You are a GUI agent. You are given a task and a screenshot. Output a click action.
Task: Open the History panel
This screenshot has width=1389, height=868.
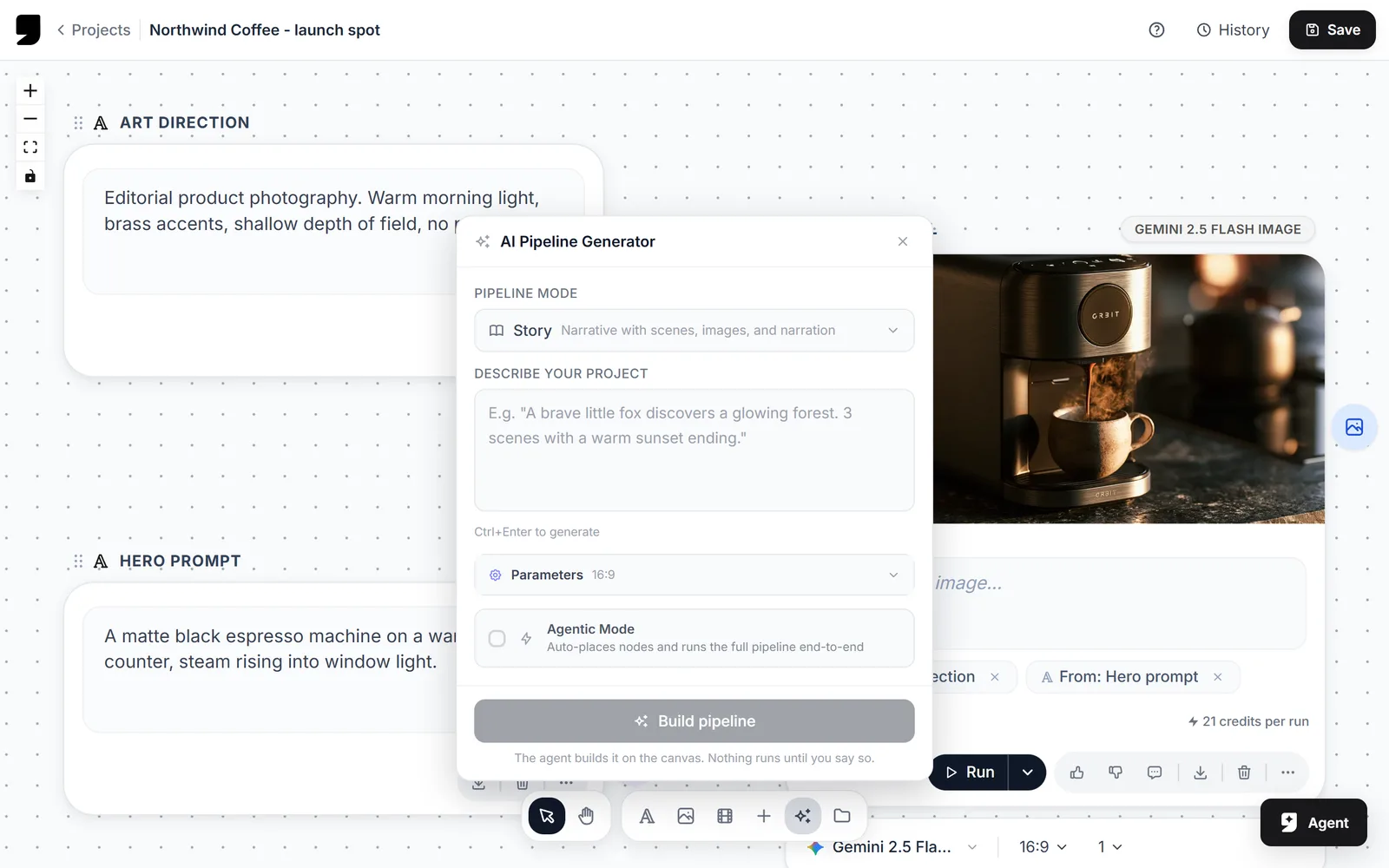[1233, 30]
